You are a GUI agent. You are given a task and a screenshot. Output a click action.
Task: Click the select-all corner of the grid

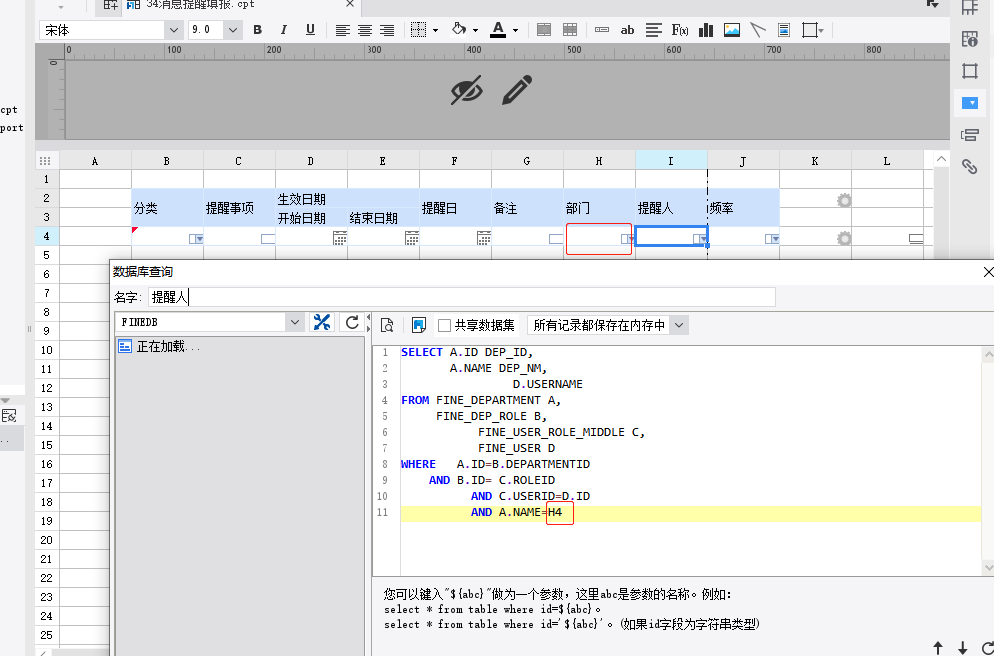45,161
